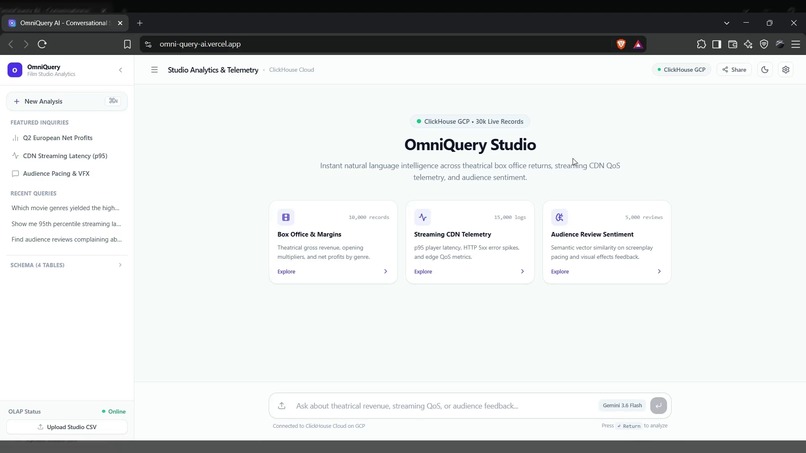This screenshot has height=453, width=806.
Task: Explore the Box Office & Margins card
Action: (286, 271)
